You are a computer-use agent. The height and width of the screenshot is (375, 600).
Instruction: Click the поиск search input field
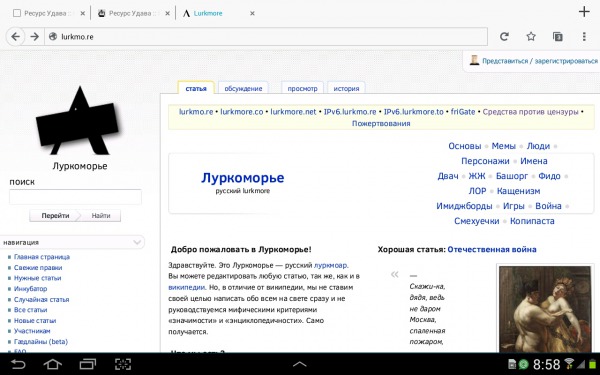tap(75, 197)
